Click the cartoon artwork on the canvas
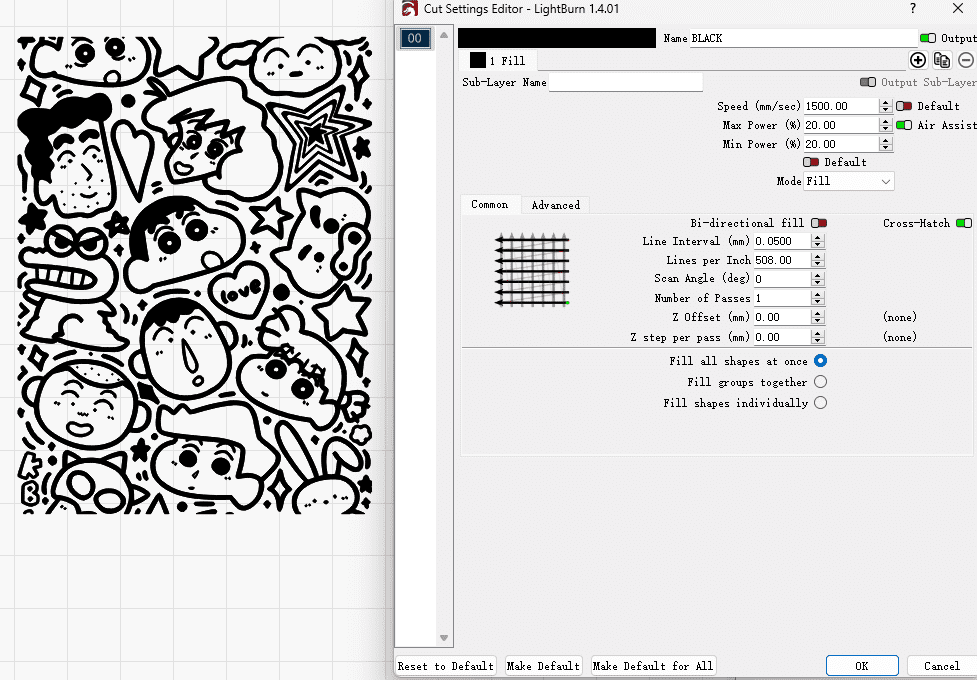The height and width of the screenshot is (680, 977). [194, 275]
